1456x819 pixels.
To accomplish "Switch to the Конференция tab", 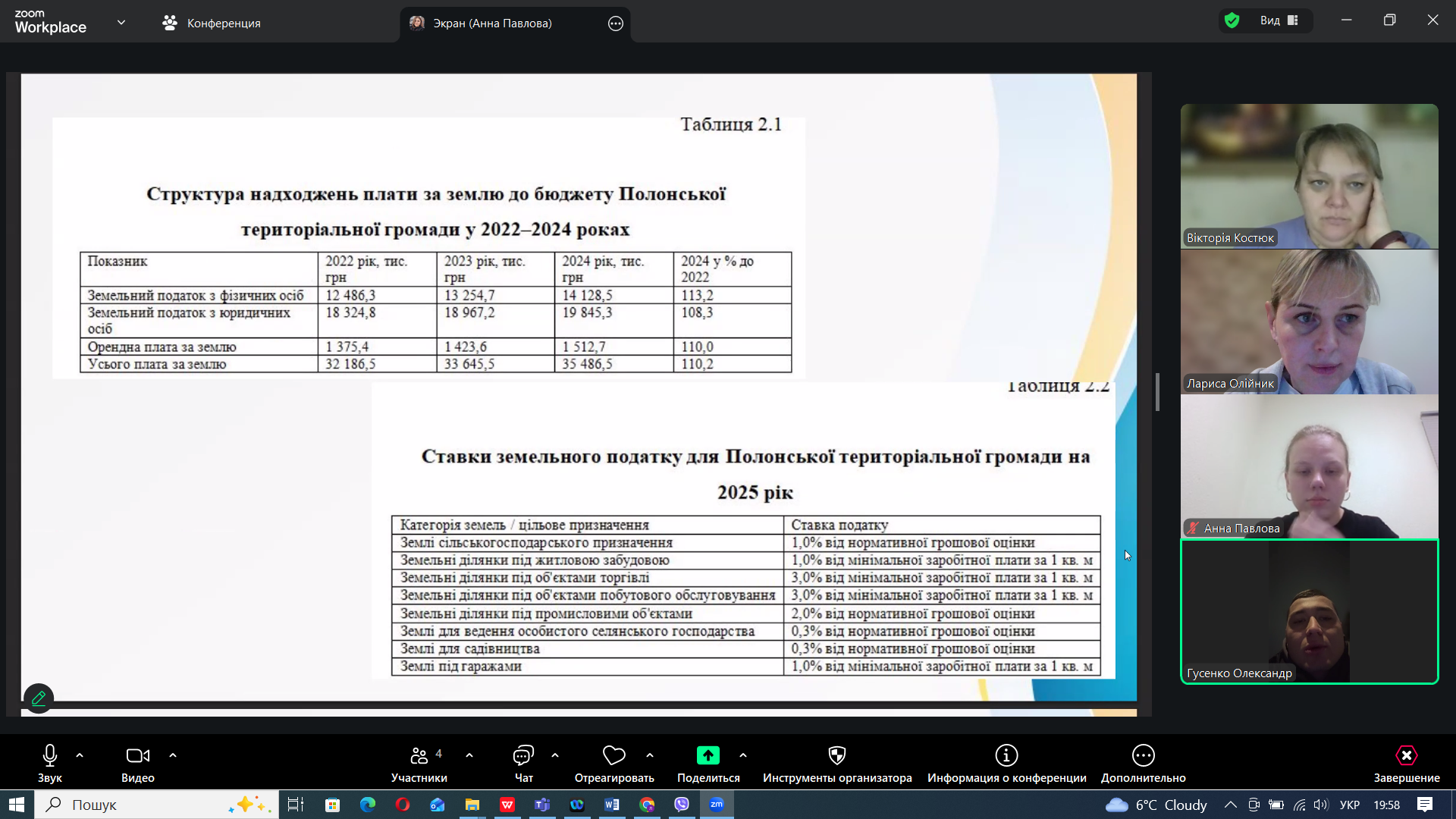I will pyautogui.click(x=212, y=24).
